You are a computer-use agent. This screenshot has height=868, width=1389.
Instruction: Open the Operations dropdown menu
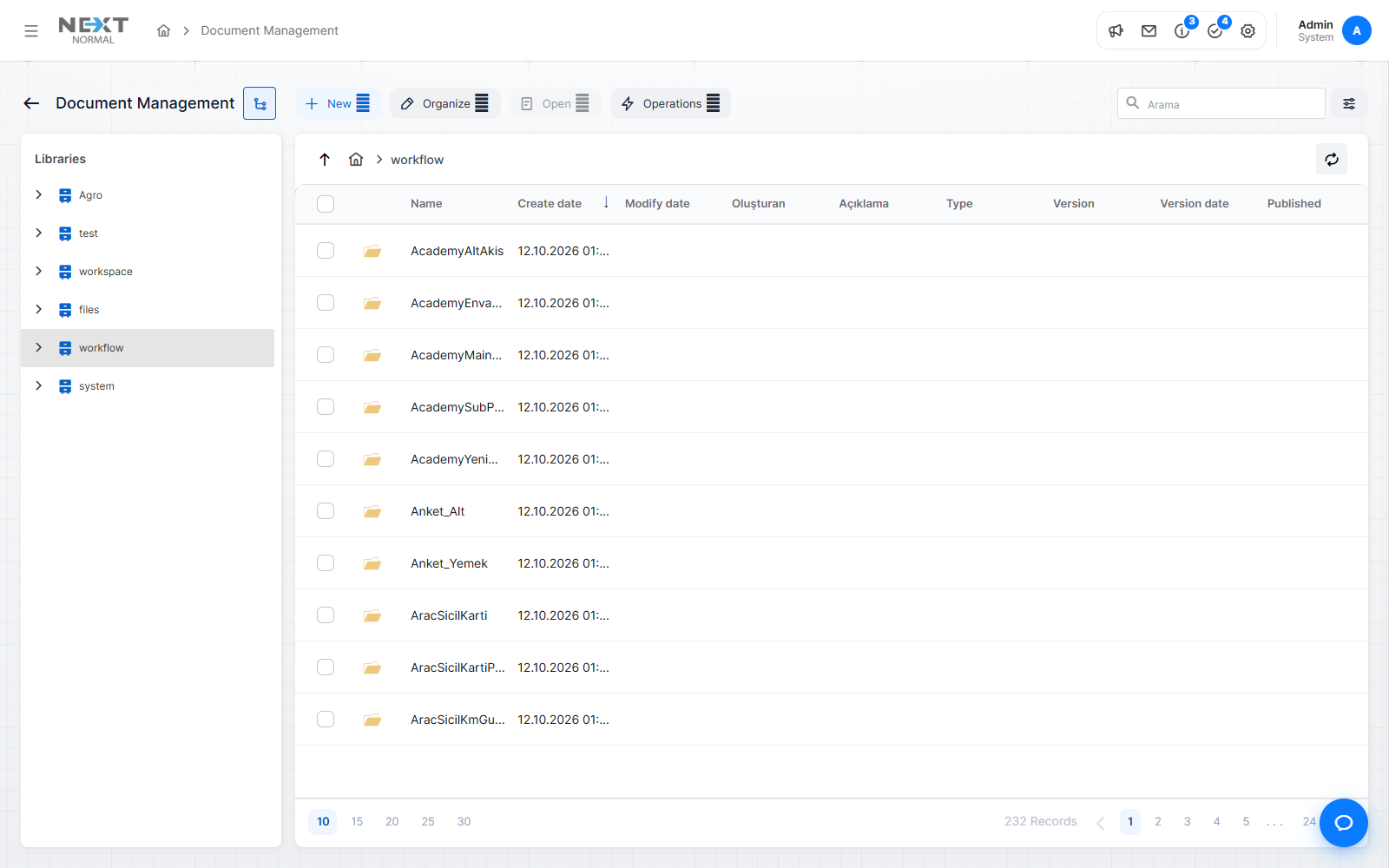click(x=670, y=103)
